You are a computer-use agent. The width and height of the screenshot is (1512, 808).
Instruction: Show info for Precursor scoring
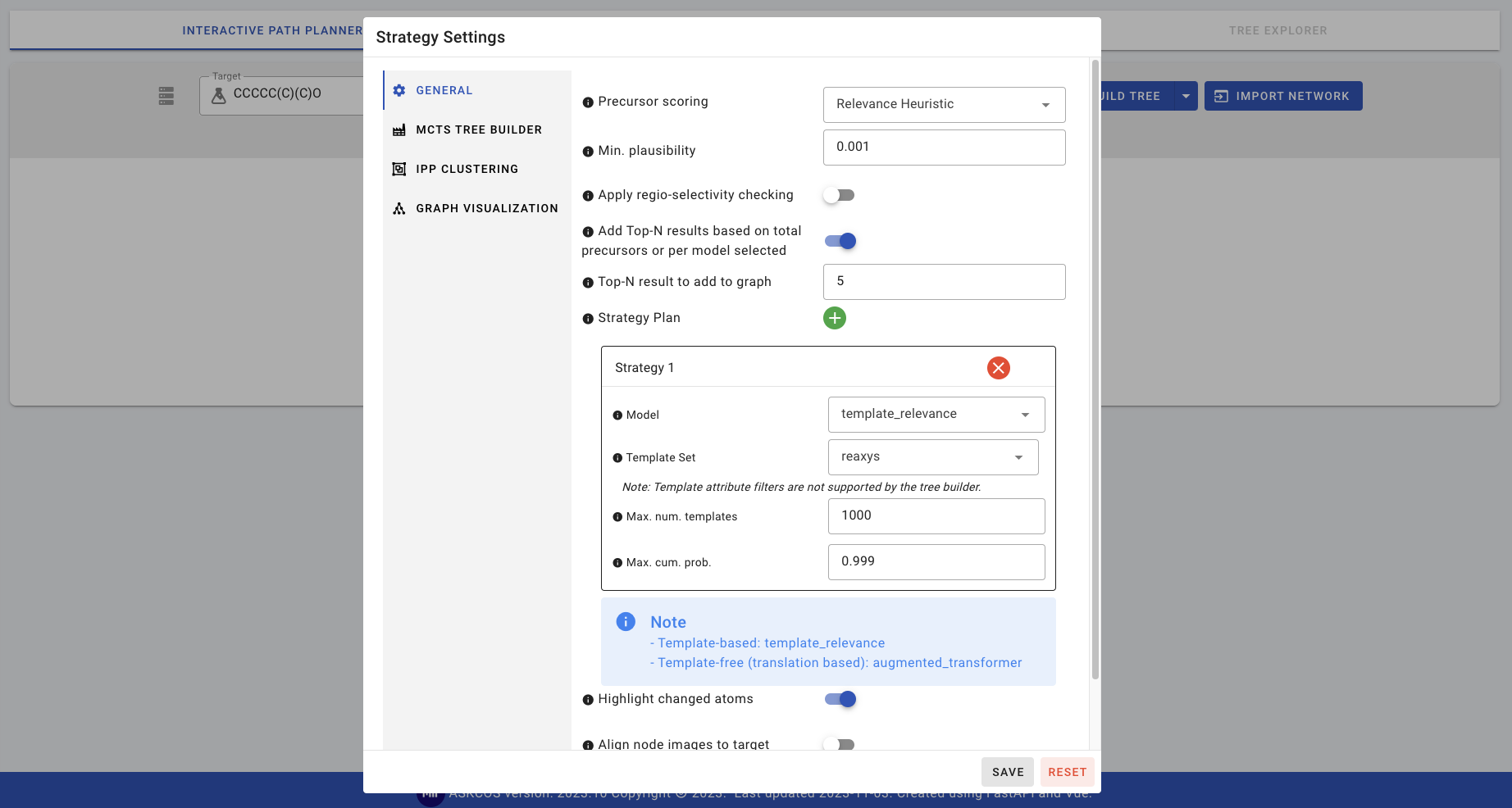[588, 102]
